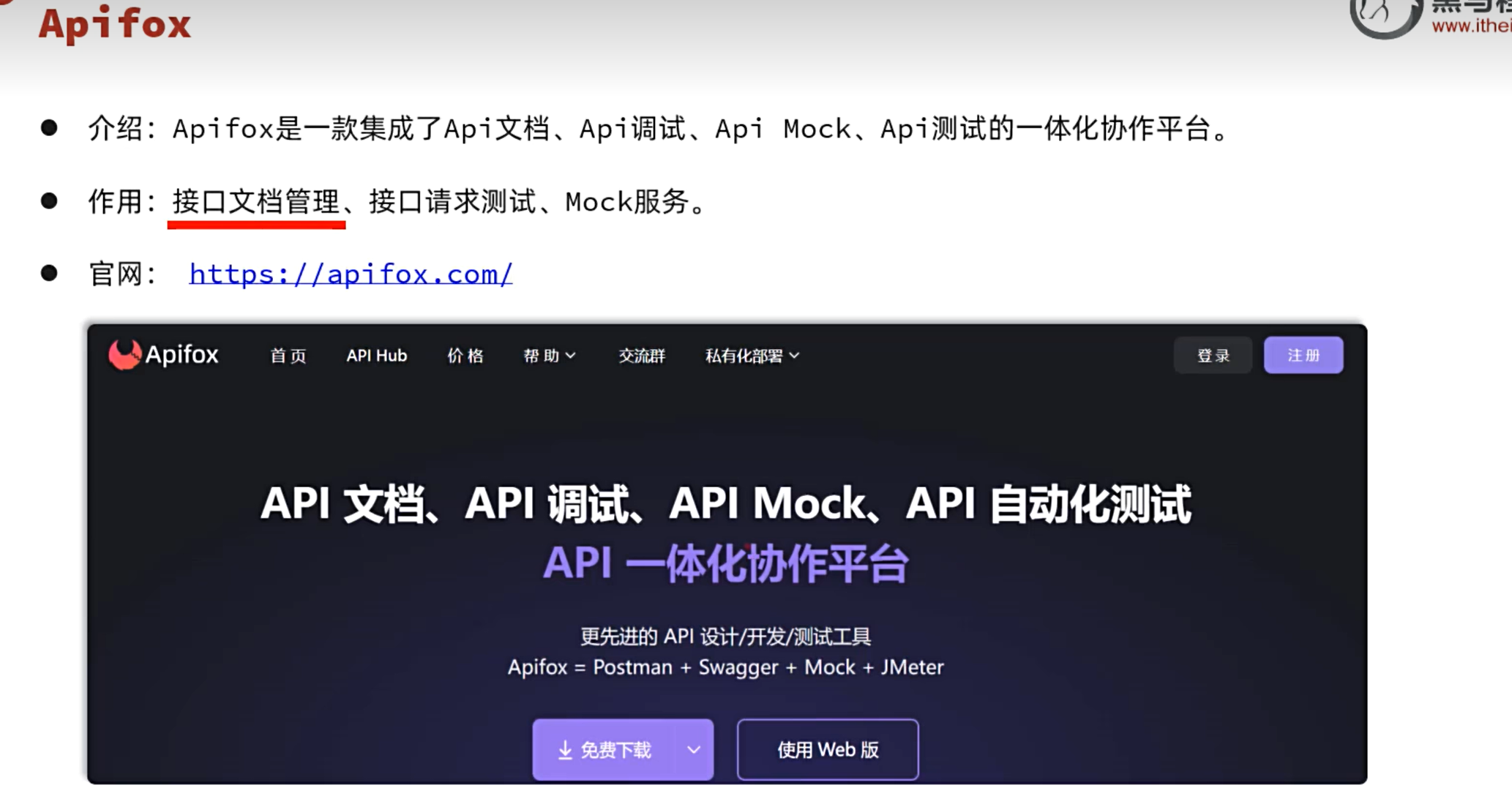
Task: Expand the 帮助 help dropdown
Action: tap(549, 356)
